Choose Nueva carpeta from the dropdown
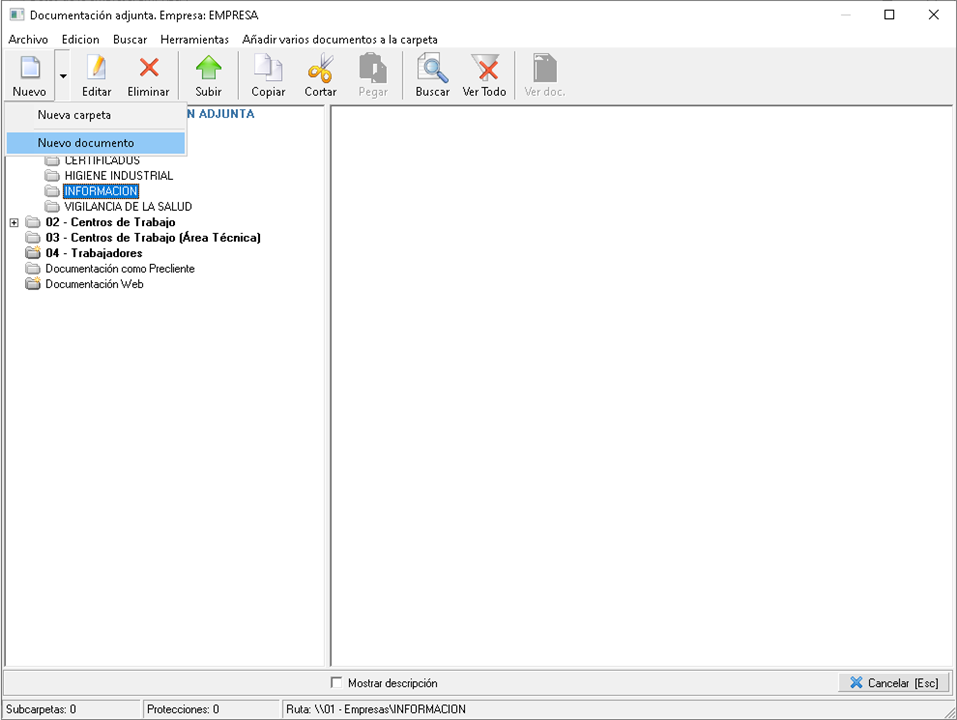 coord(74,115)
